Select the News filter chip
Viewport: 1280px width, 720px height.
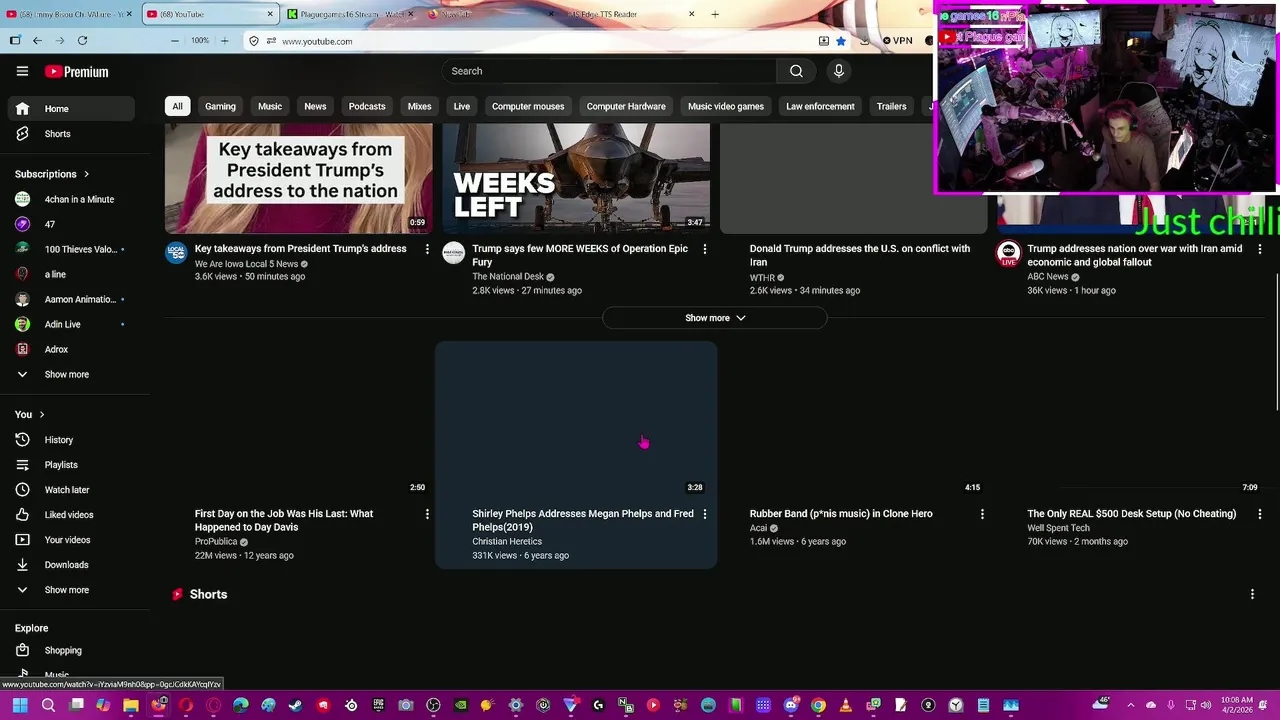(315, 106)
